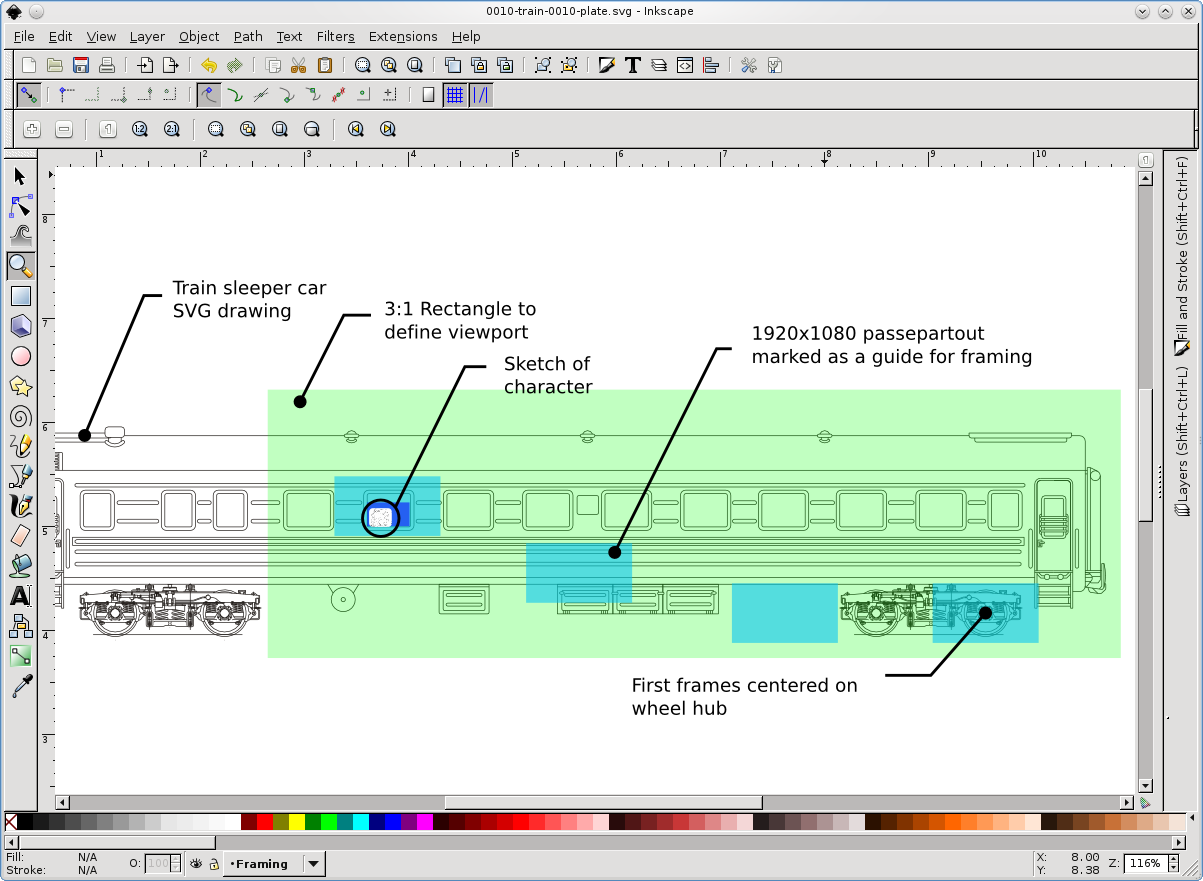1203x881 pixels.
Task: Choose the Text tool in toolbox
Action: [20, 596]
